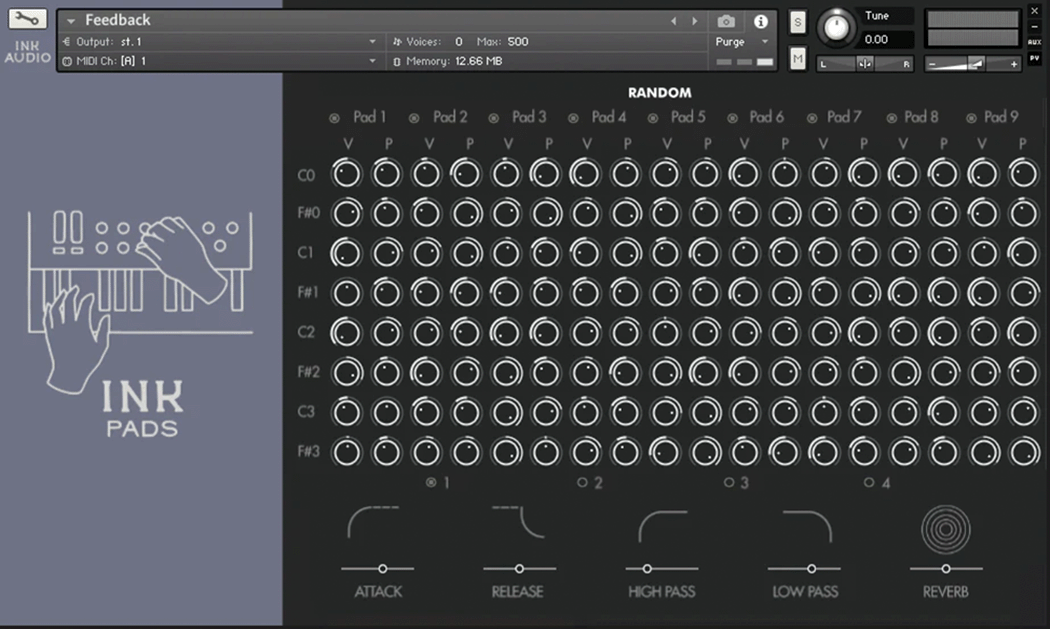The width and height of the screenshot is (1050, 629).
Task: Open the instrument info icon
Action: (x=761, y=21)
